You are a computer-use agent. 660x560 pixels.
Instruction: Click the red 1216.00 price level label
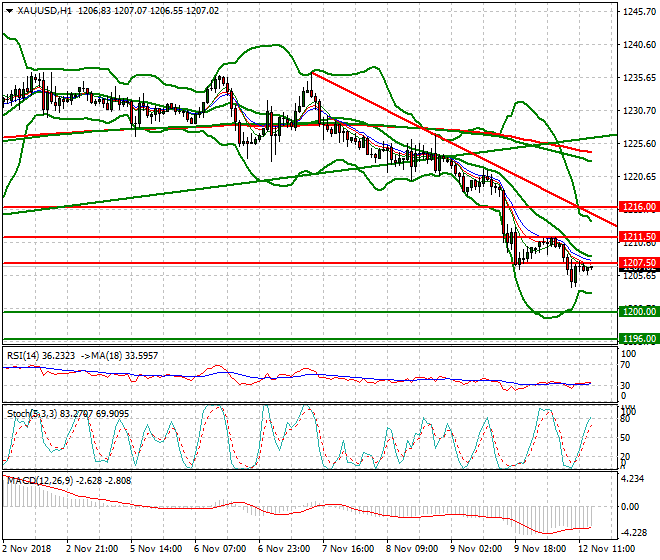click(639, 207)
